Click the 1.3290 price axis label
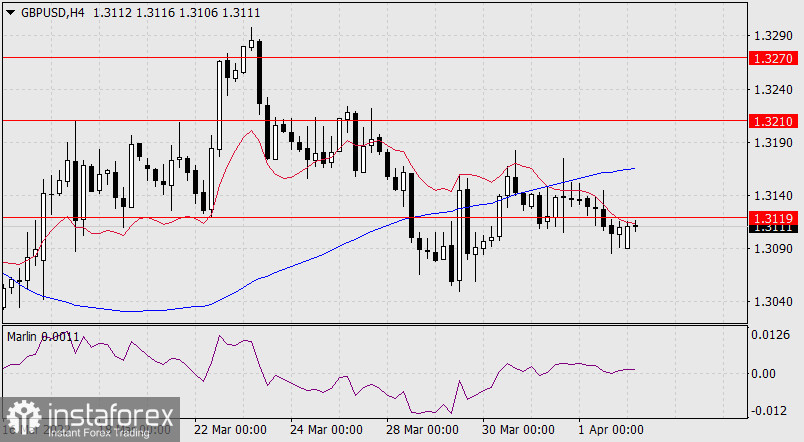 coord(774,36)
